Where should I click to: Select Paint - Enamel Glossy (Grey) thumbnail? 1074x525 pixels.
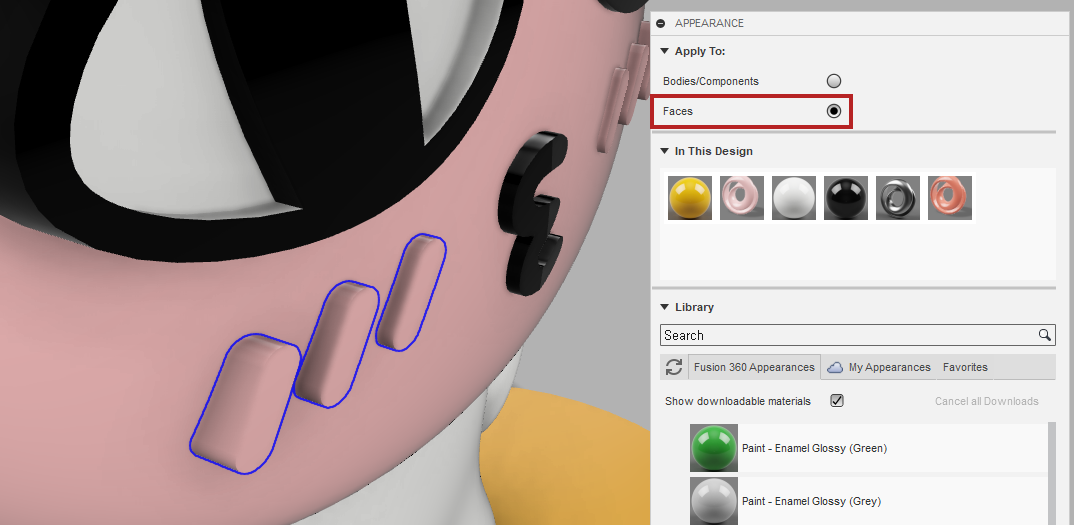click(x=714, y=501)
